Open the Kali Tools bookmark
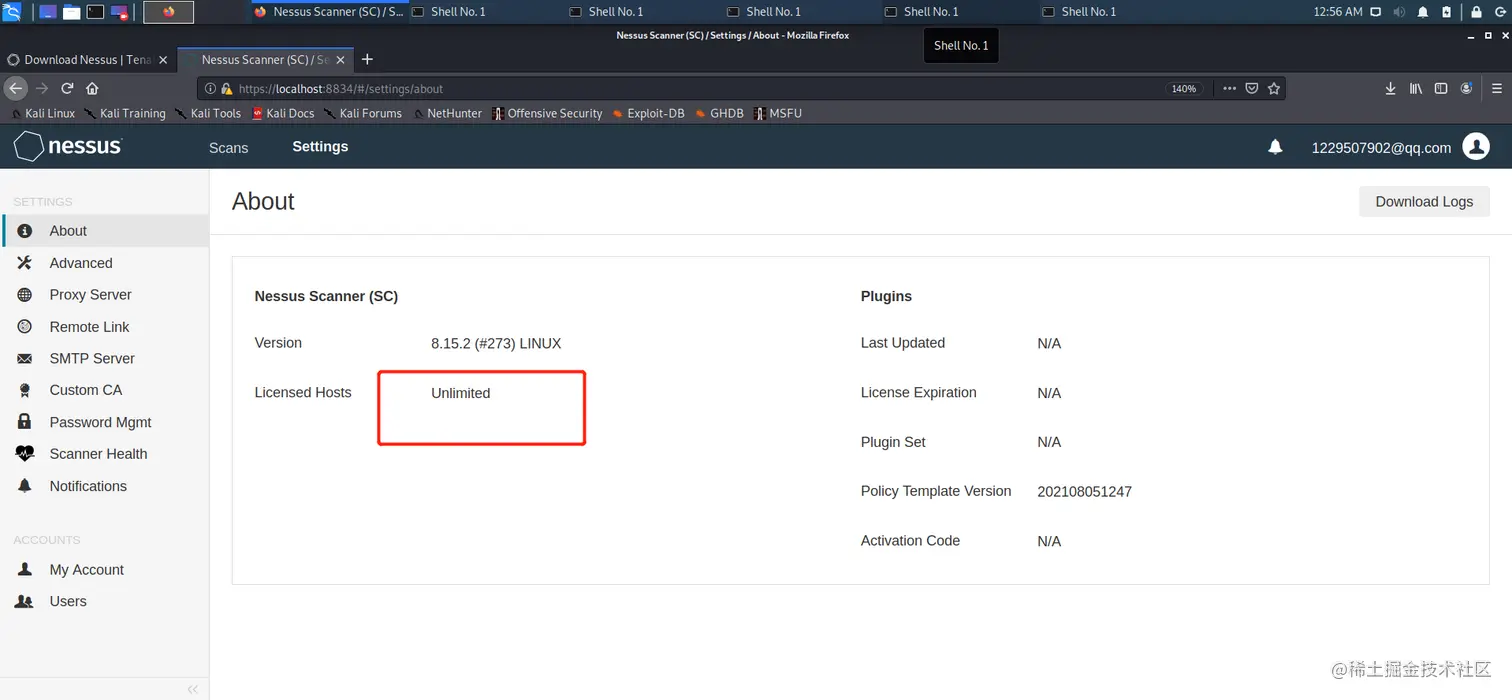Viewport: 1512px width, 700px height. (208, 113)
